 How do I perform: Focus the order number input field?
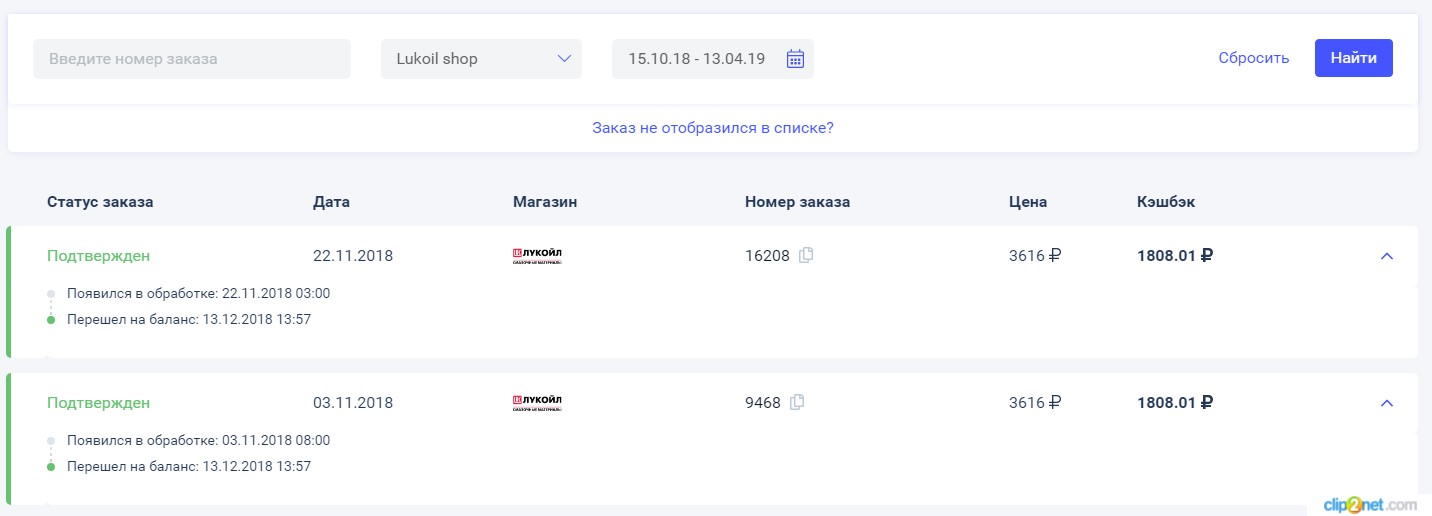pos(192,59)
